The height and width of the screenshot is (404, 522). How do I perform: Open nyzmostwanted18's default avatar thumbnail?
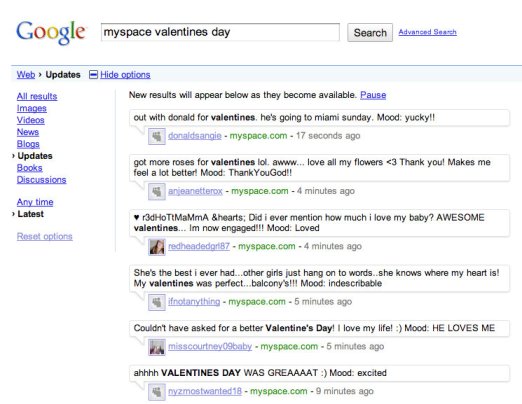pos(157,392)
